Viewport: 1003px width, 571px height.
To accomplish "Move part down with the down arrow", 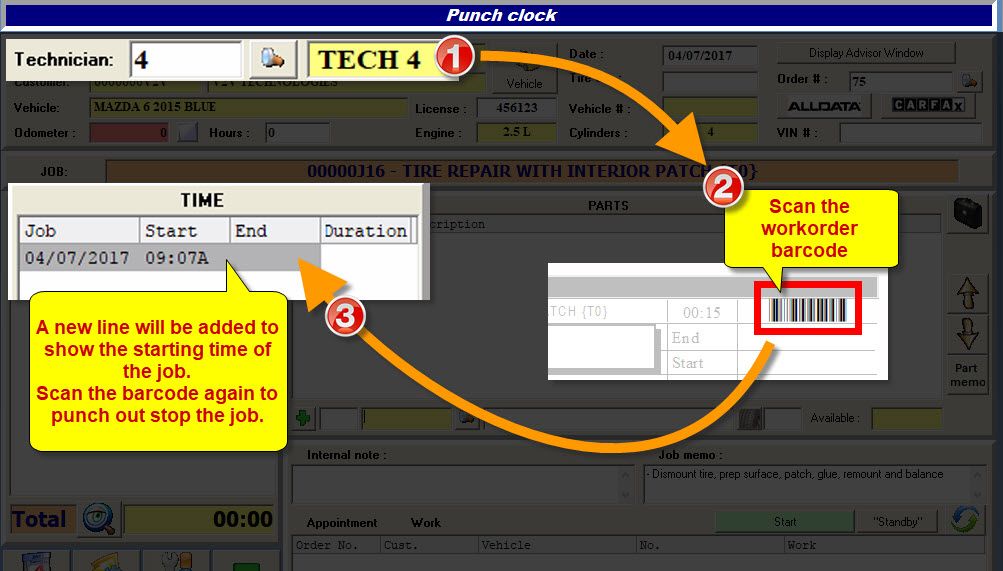I will 967,333.
